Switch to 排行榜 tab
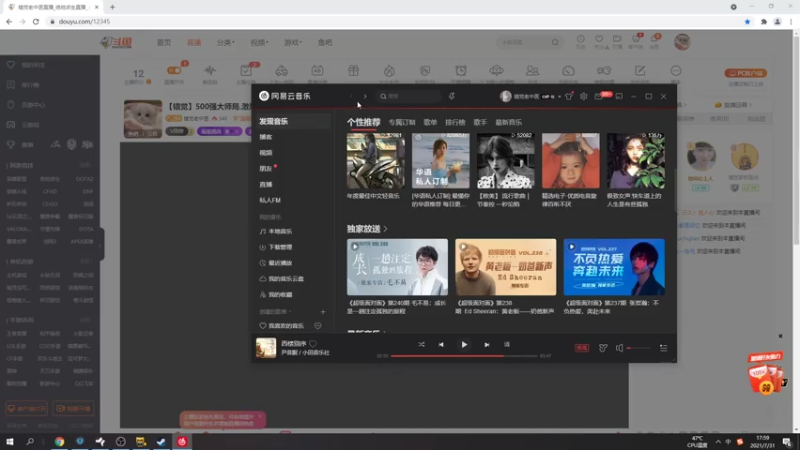 pyautogui.click(x=455, y=122)
